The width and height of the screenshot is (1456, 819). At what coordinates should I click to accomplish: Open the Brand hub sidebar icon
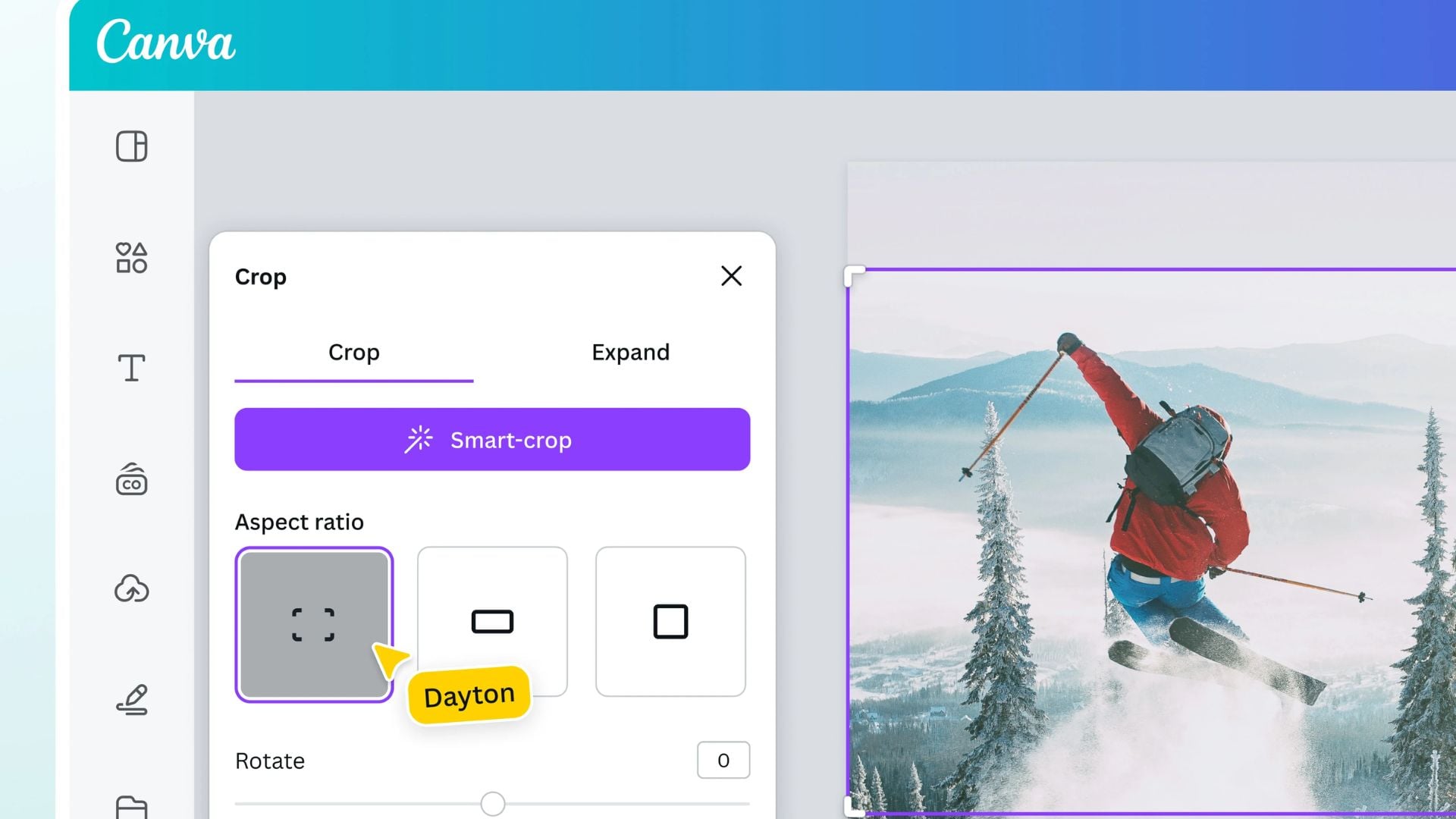[x=131, y=480]
